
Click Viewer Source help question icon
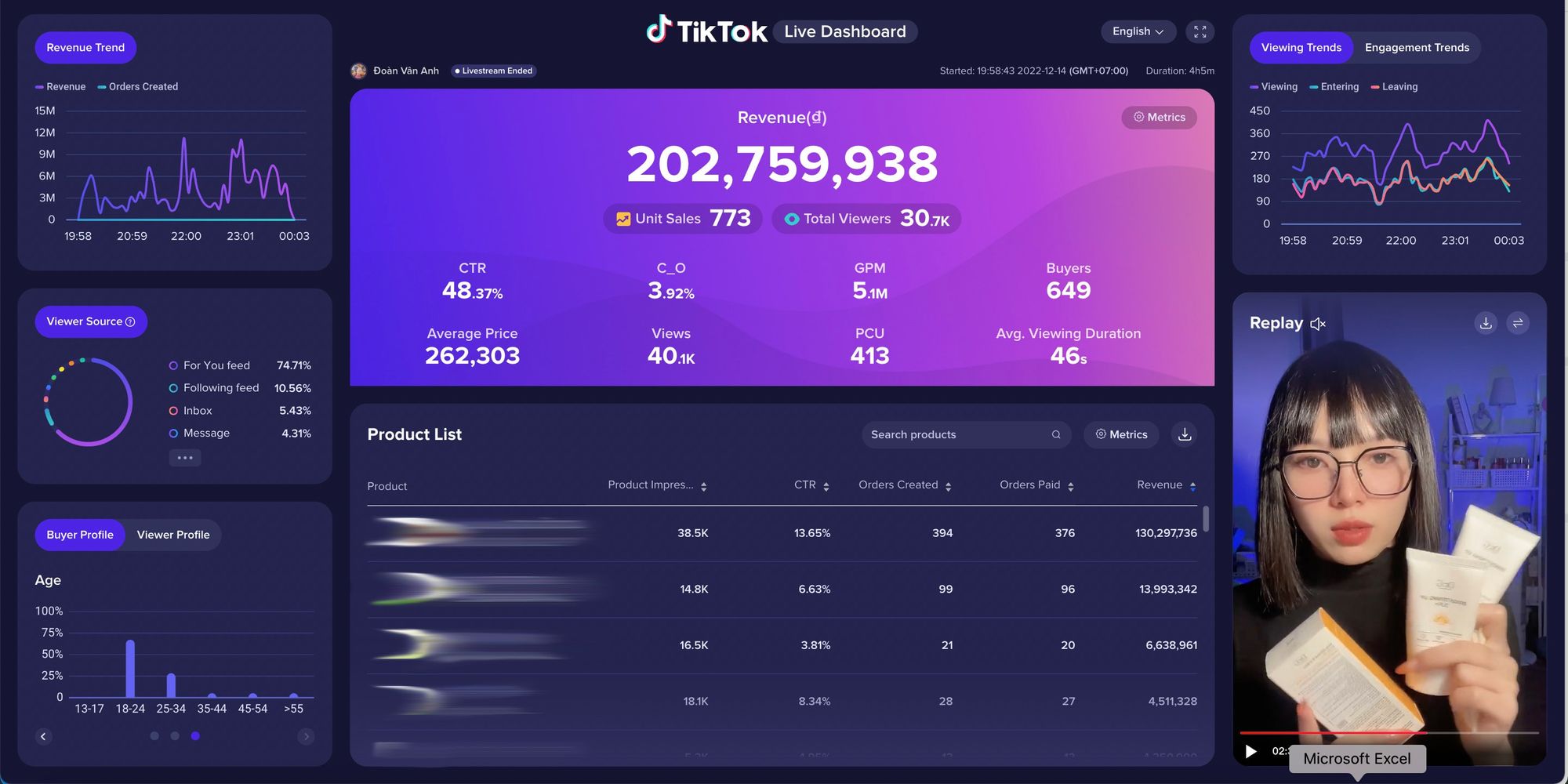click(x=130, y=322)
